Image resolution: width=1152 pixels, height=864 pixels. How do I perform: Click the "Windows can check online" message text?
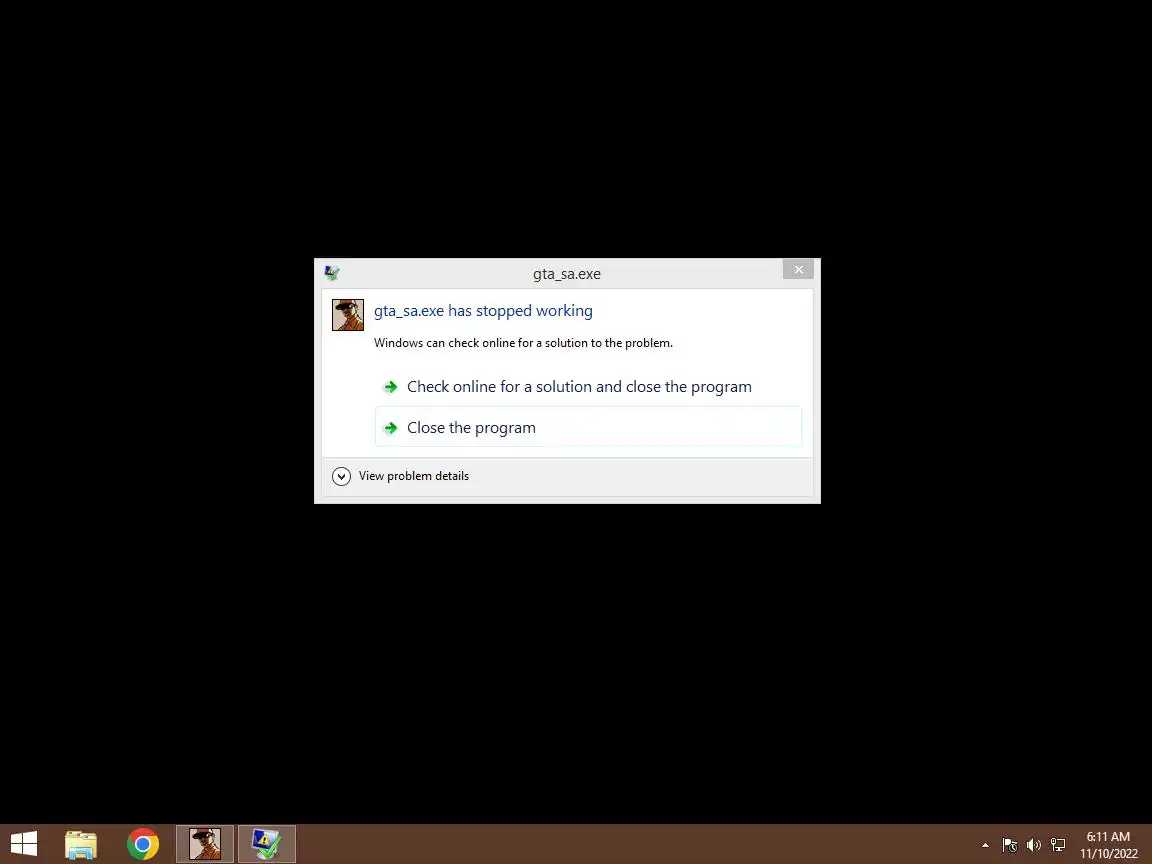click(523, 343)
